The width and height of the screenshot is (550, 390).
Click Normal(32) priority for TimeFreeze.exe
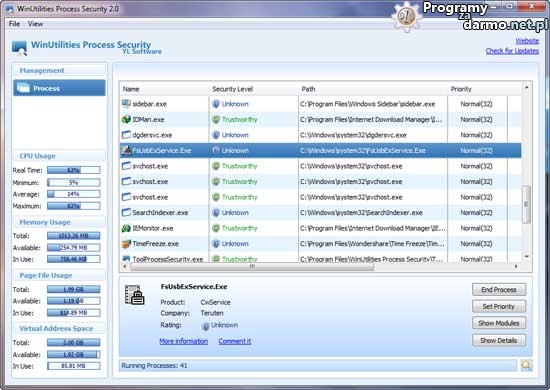[476, 244]
